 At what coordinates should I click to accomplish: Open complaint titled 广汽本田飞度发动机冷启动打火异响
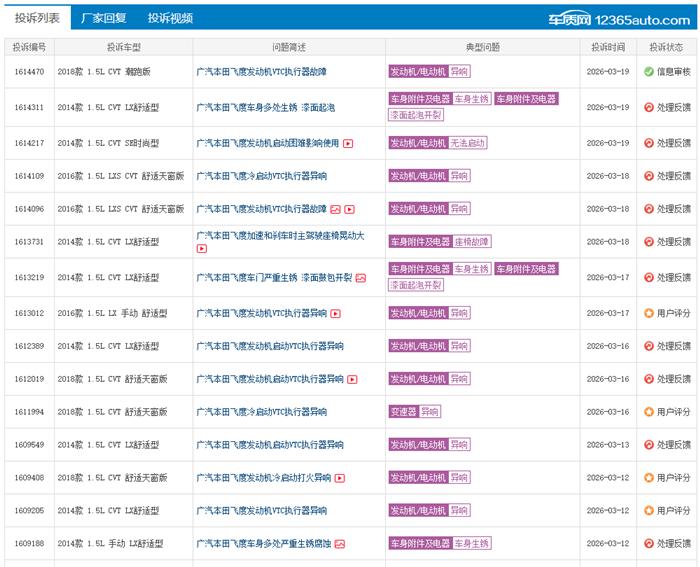click(263, 478)
